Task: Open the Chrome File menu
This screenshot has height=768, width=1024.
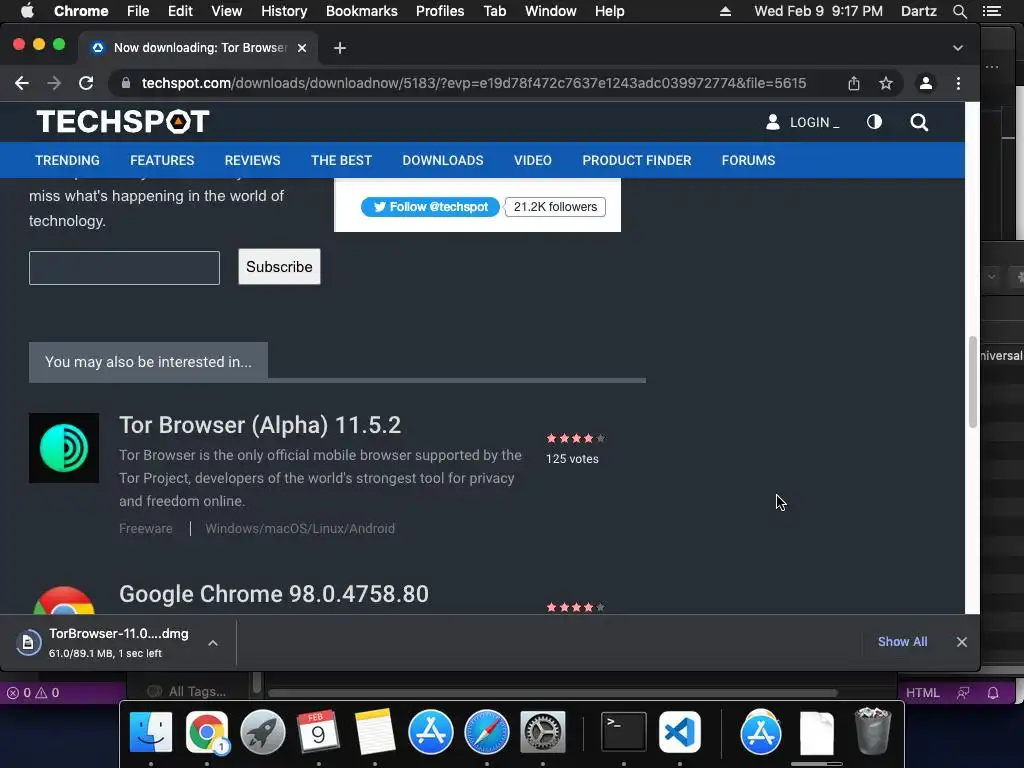Action: (x=138, y=11)
